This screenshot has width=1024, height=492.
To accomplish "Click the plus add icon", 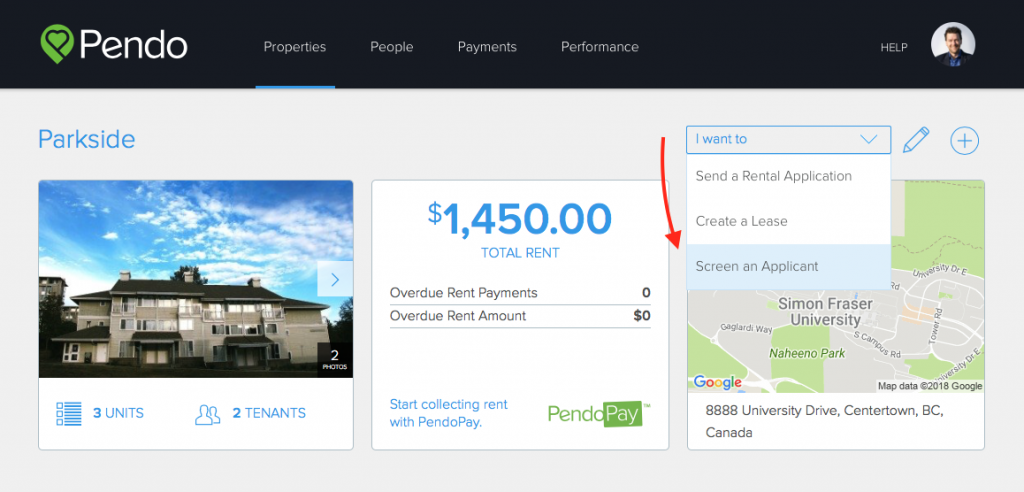I will [x=965, y=140].
